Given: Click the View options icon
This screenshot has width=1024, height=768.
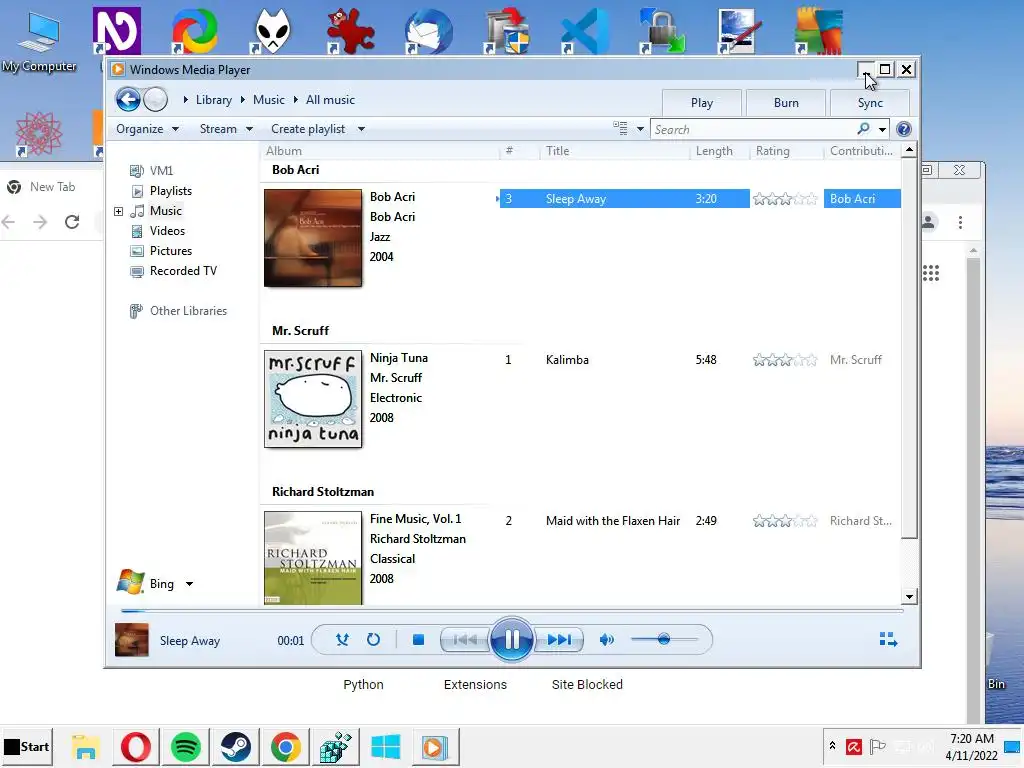Looking at the screenshot, I should tap(620, 129).
